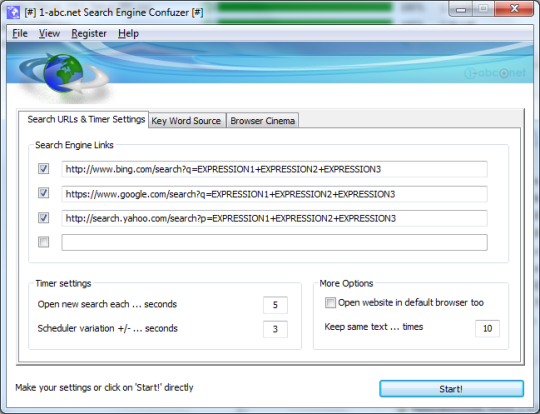
Task: Click the Timer settings group label
Action: [63, 283]
